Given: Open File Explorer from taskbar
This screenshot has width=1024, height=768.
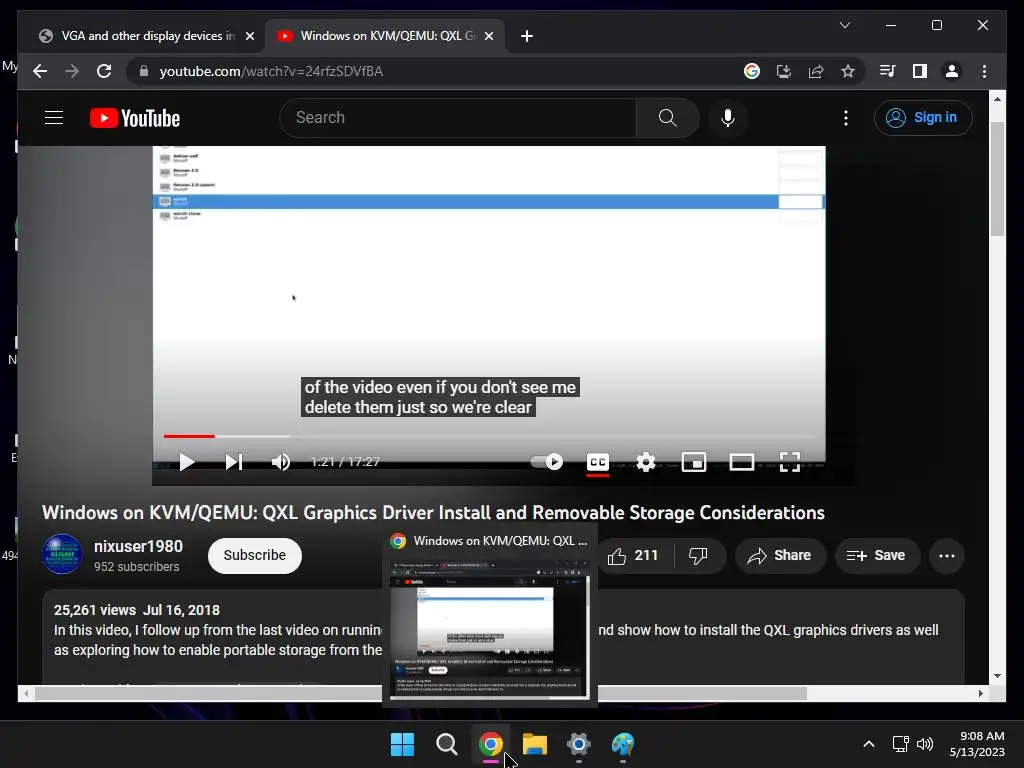Looking at the screenshot, I should click(534, 744).
